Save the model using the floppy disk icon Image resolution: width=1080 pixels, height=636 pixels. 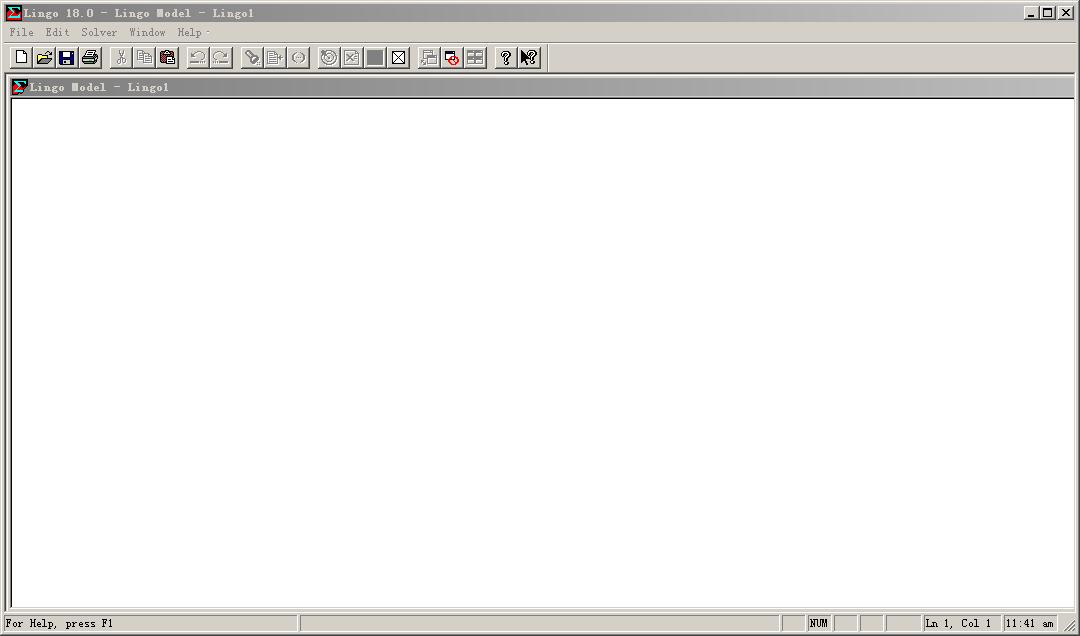point(67,58)
